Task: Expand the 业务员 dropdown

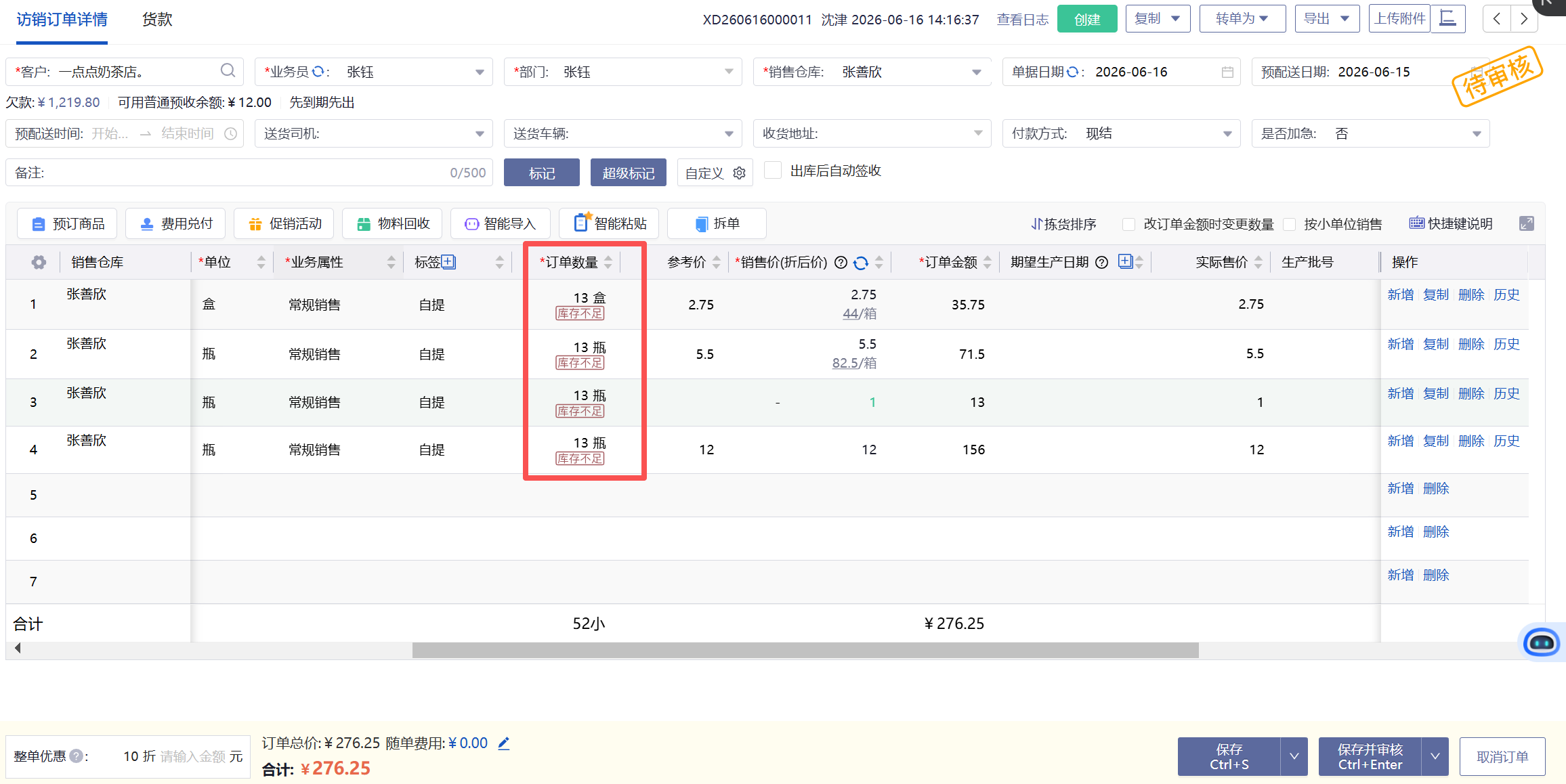Action: pyautogui.click(x=480, y=72)
